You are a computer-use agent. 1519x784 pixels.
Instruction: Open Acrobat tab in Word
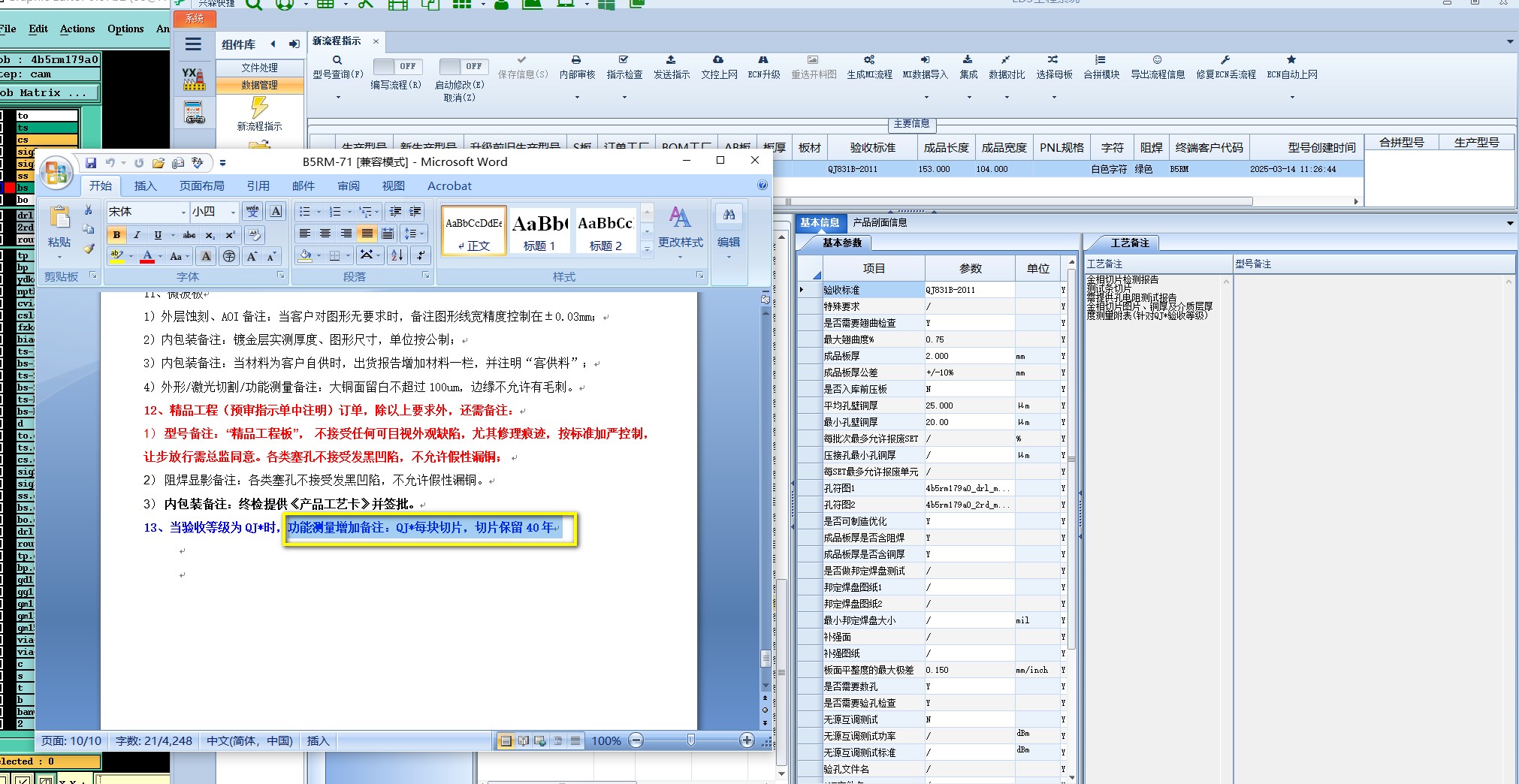pyautogui.click(x=449, y=186)
